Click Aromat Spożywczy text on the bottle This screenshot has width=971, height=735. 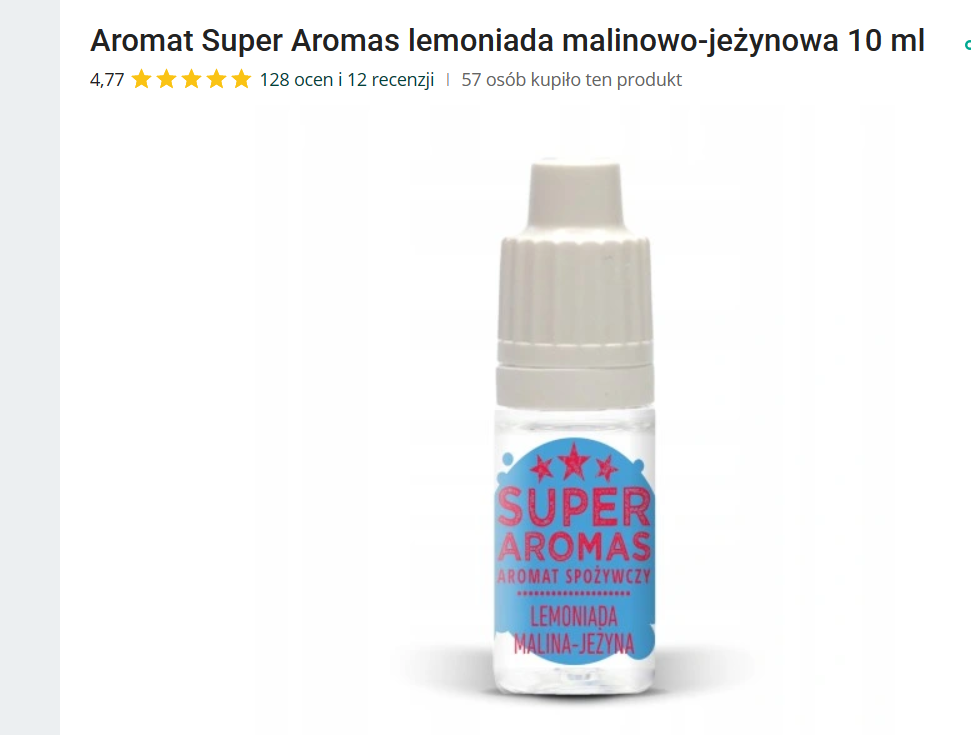point(573,576)
